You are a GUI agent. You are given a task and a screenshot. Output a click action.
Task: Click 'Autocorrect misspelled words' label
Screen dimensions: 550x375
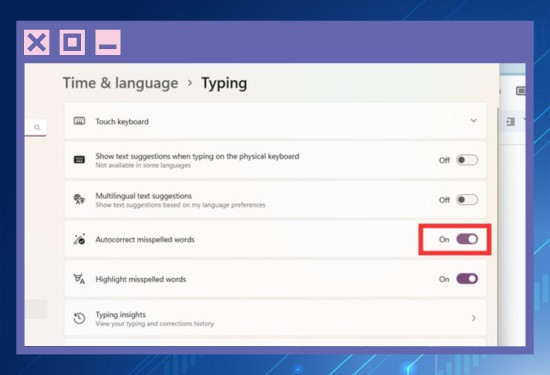(x=145, y=240)
